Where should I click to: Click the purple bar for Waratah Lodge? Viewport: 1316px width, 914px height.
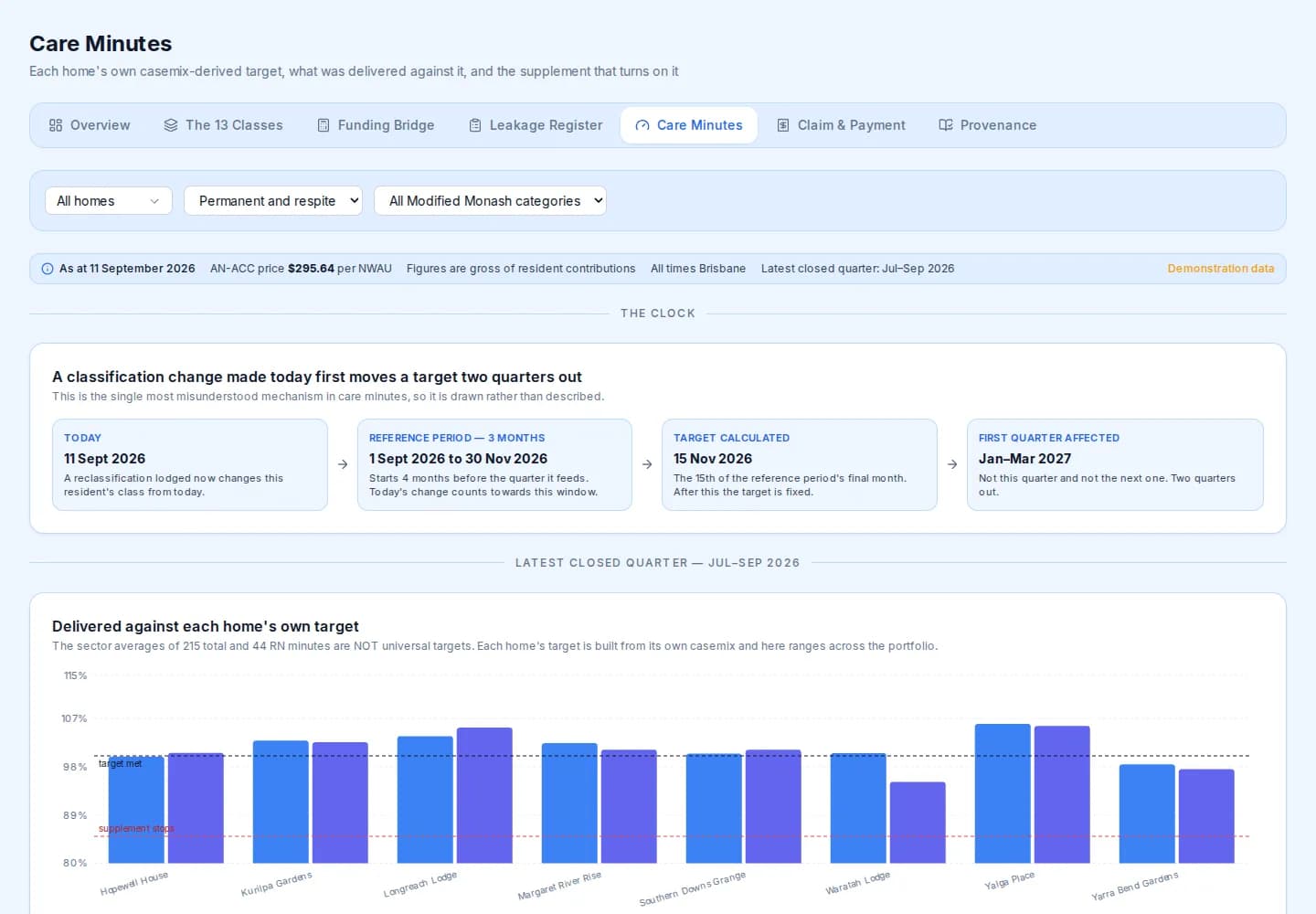pos(918,823)
